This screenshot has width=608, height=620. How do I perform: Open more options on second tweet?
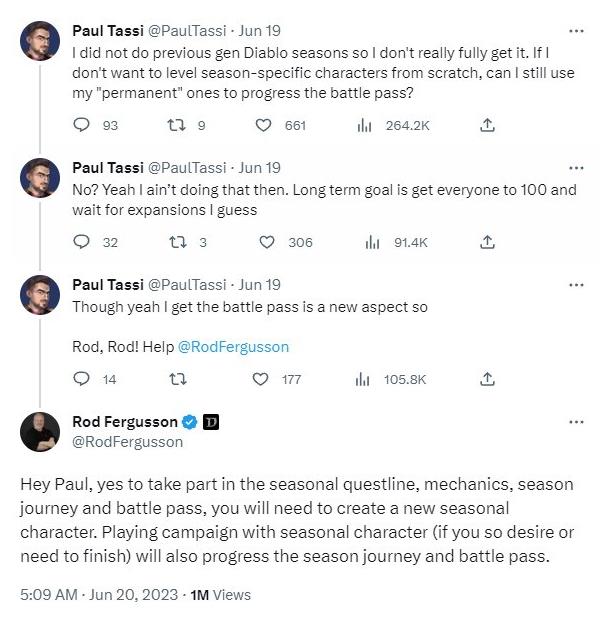pos(576,167)
